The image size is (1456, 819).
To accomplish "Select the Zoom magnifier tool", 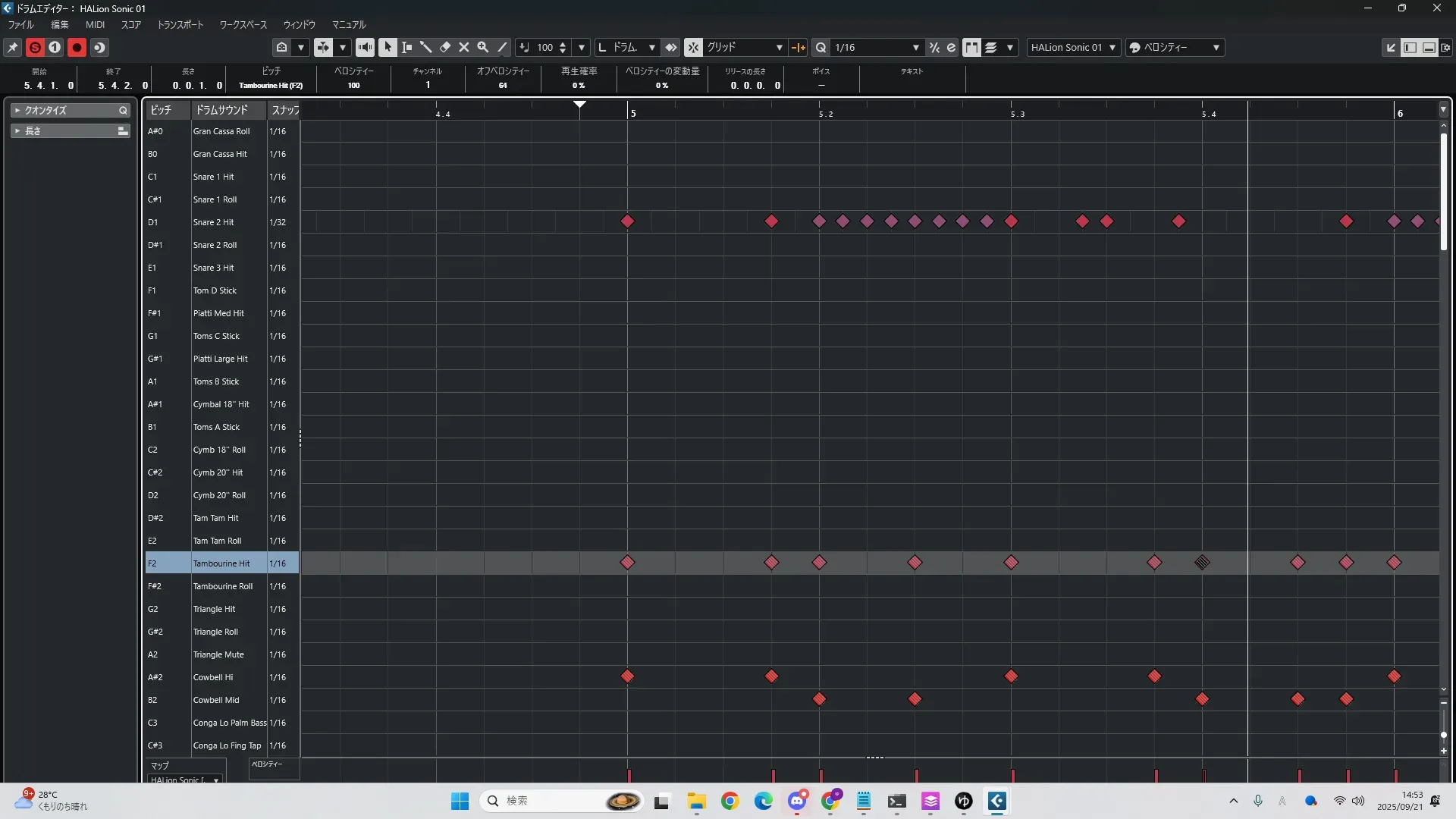I will [x=483, y=47].
